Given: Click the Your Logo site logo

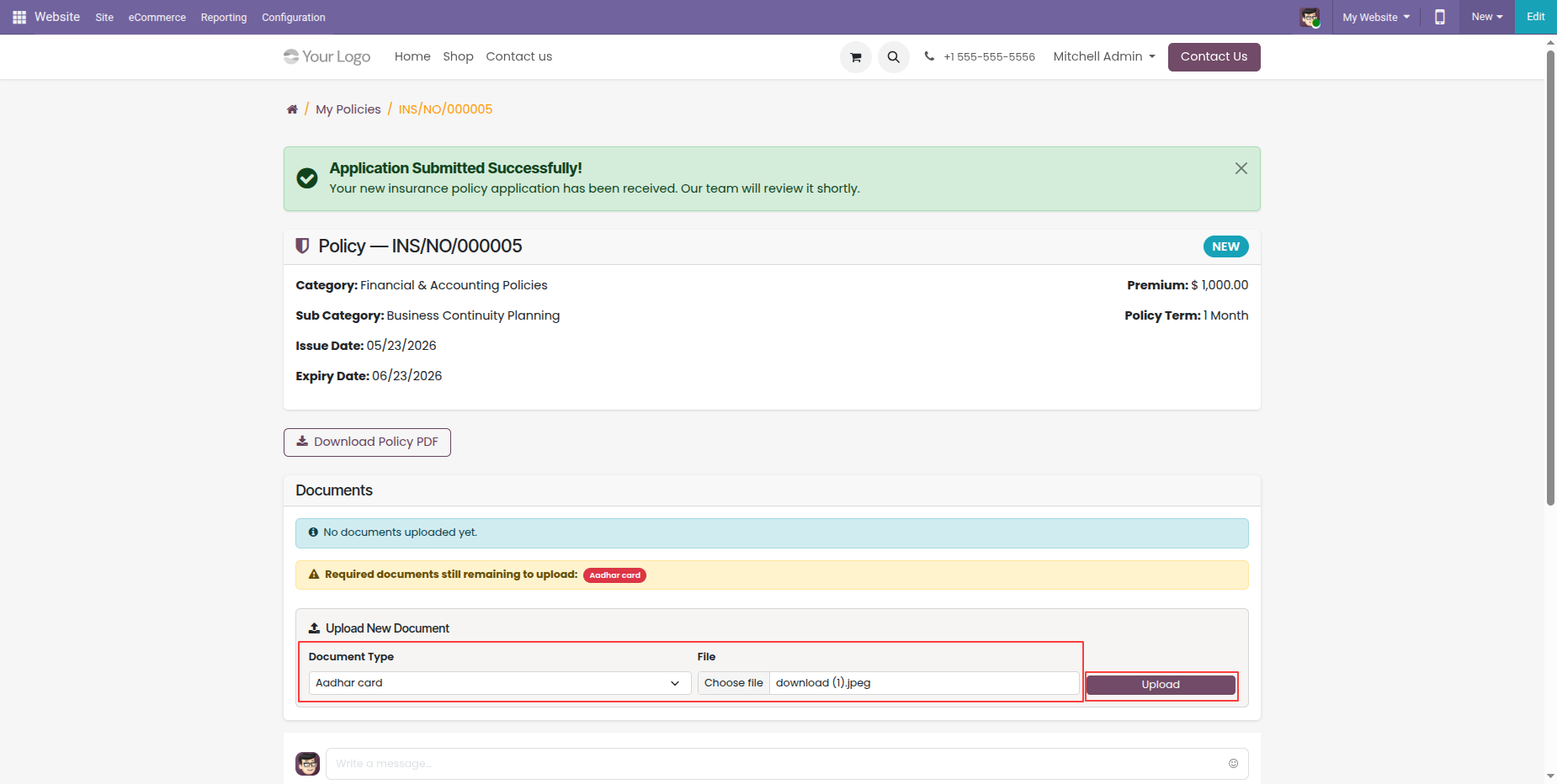Looking at the screenshot, I should [327, 56].
